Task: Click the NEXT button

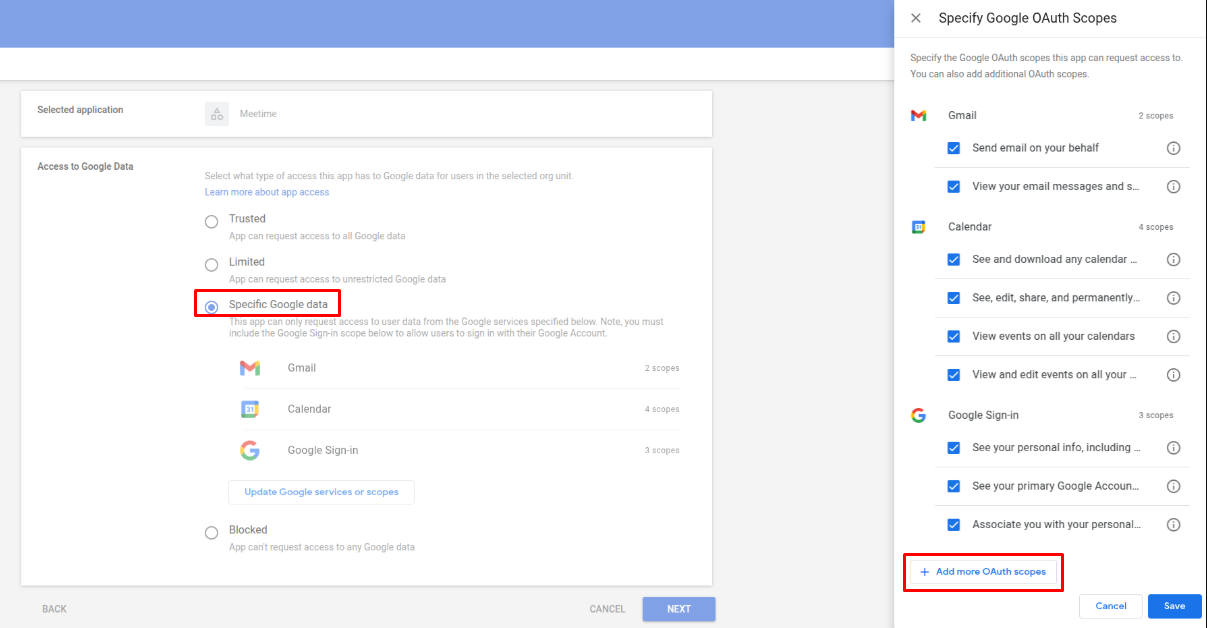Action: [x=679, y=609]
